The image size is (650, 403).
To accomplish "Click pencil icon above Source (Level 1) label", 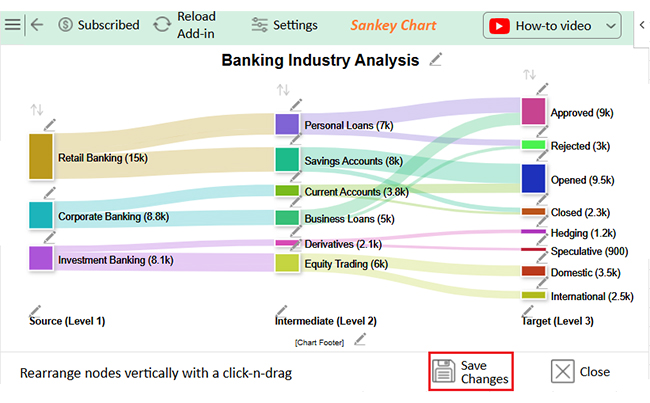I will 36,310.
